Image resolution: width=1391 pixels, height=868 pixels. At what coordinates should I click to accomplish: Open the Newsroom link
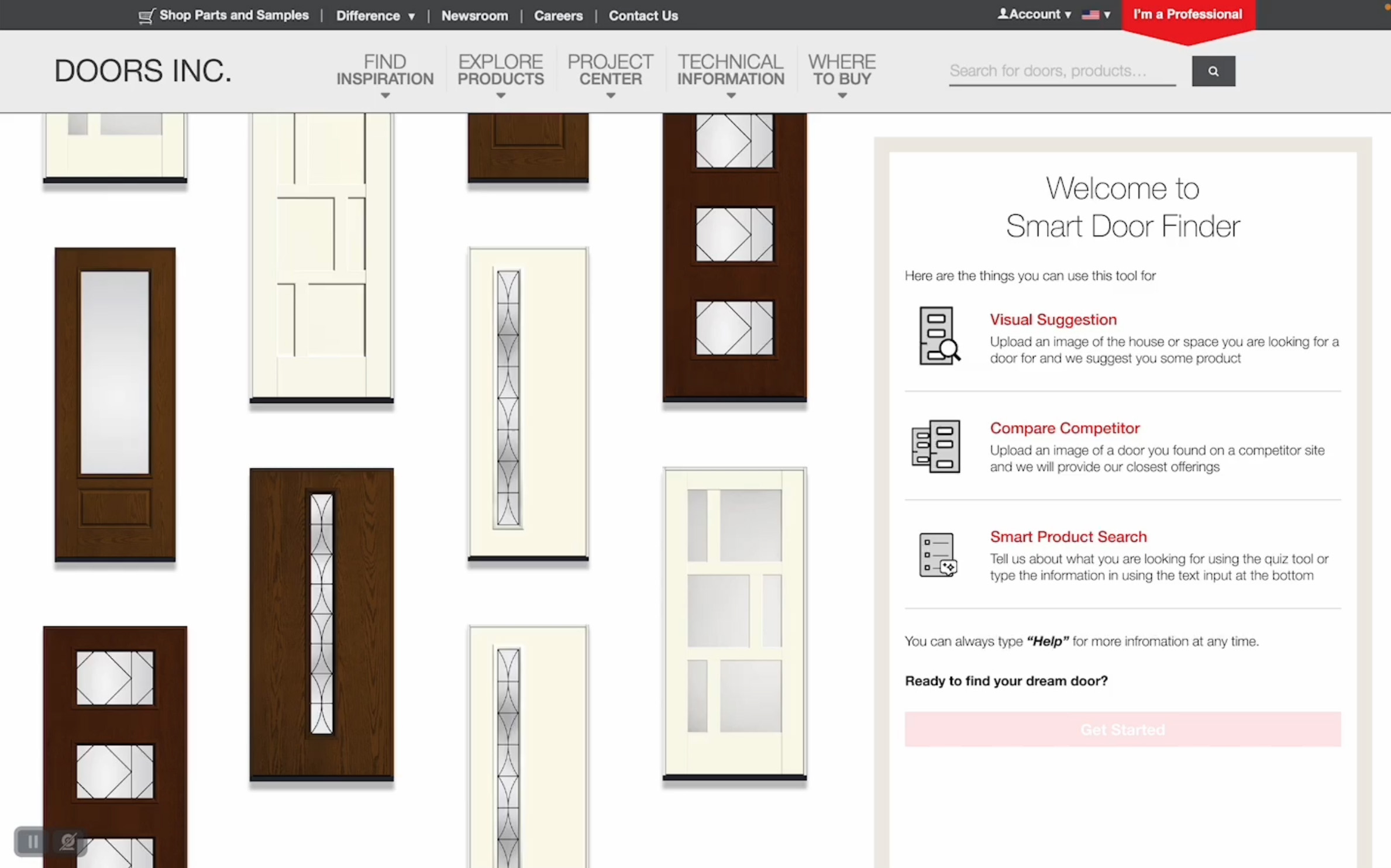[474, 16]
